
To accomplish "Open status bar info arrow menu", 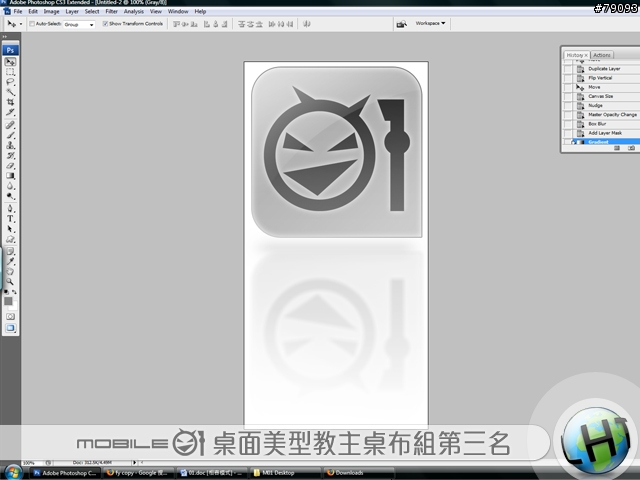I will coord(134,462).
